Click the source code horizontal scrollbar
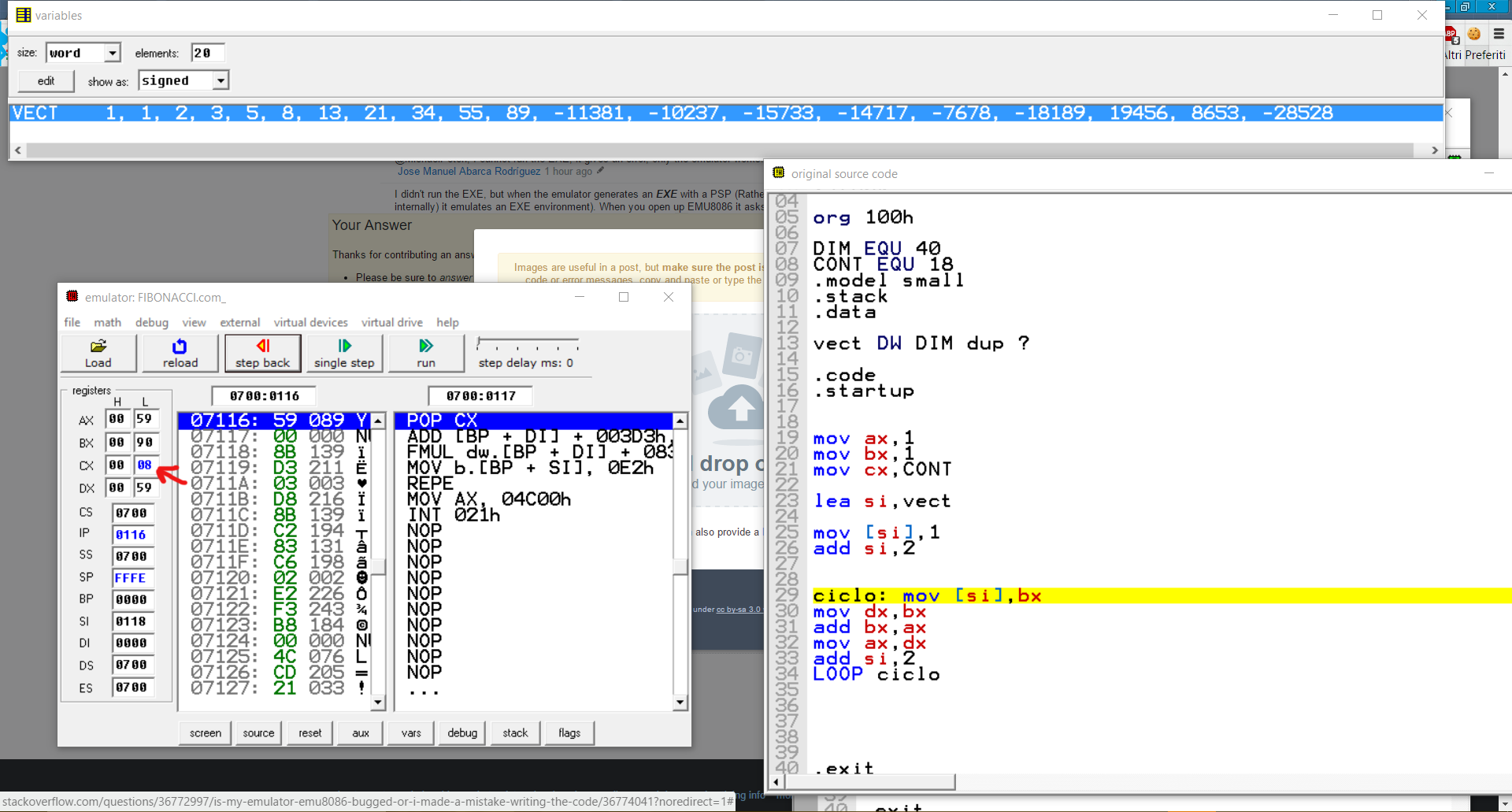The image size is (1512, 812). point(870,781)
